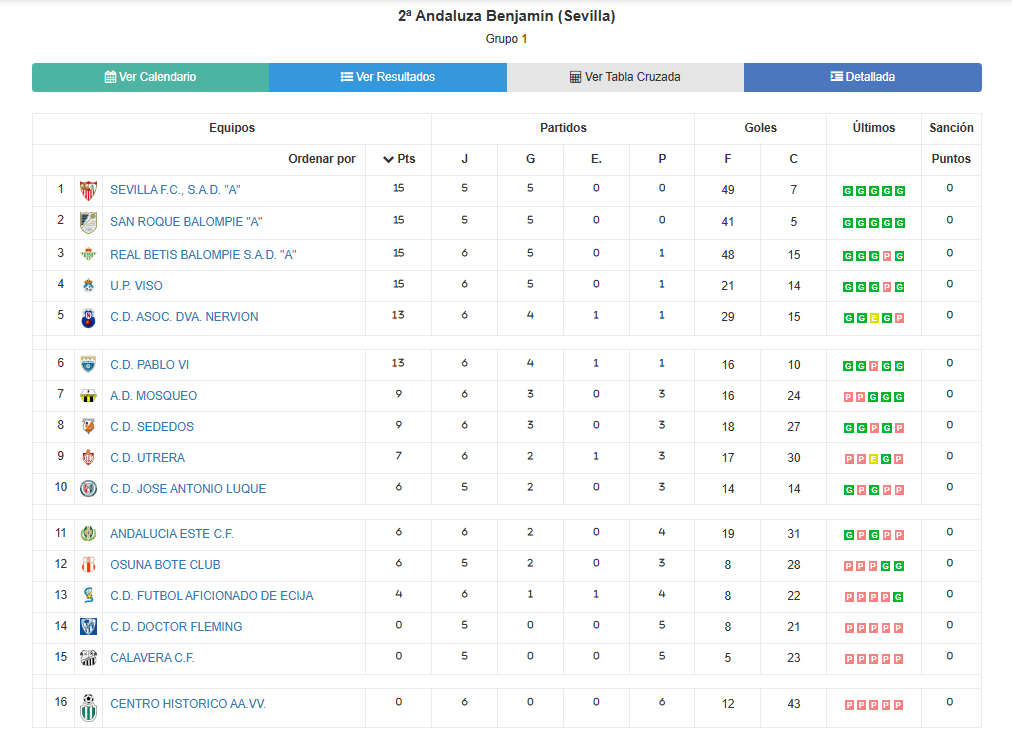Click the C.D. Jose Antonio Luque crest
This screenshot has height=742, width=1012.
88,488
